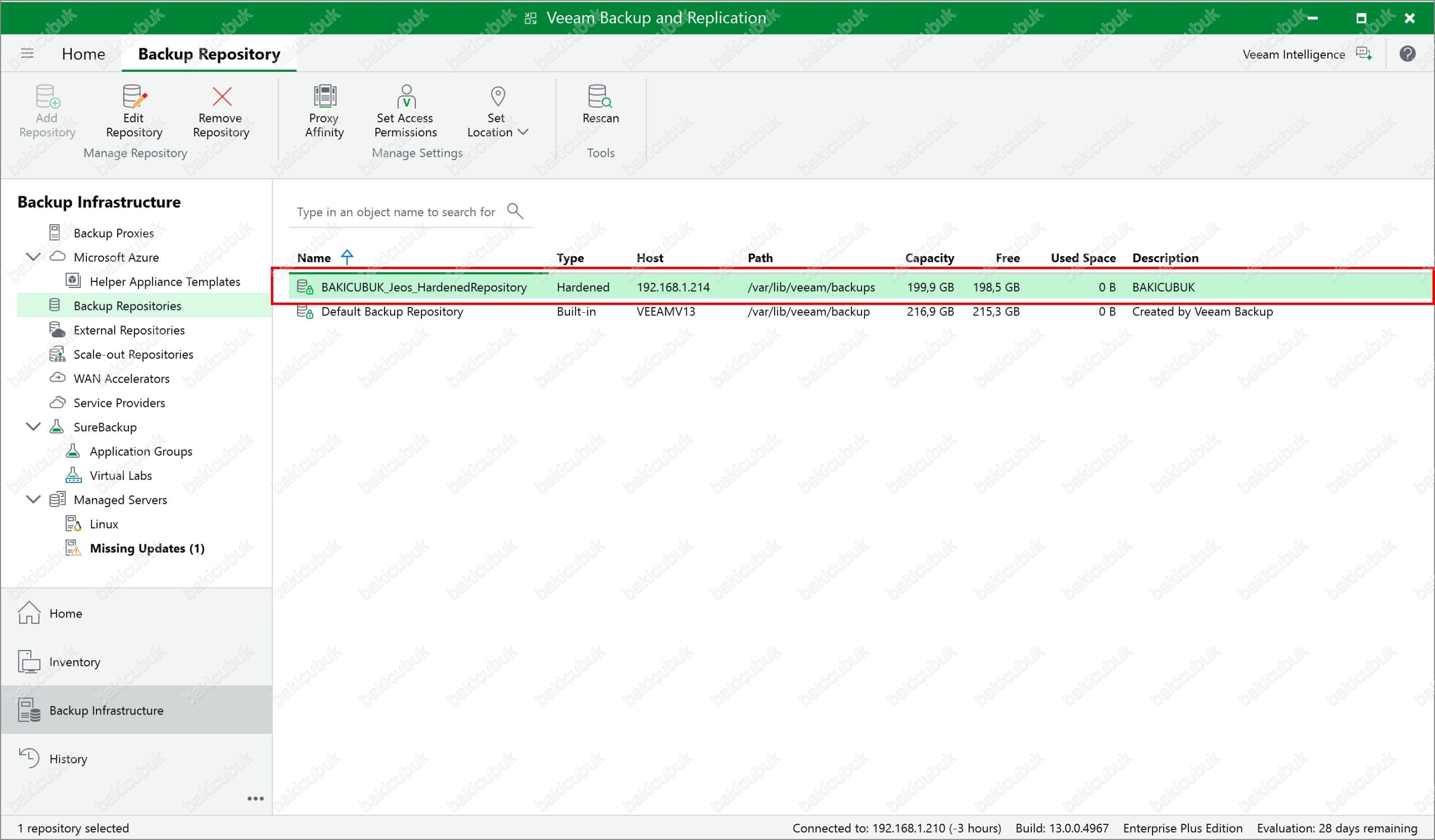Open the Inventory navigation view

point(75,662)
